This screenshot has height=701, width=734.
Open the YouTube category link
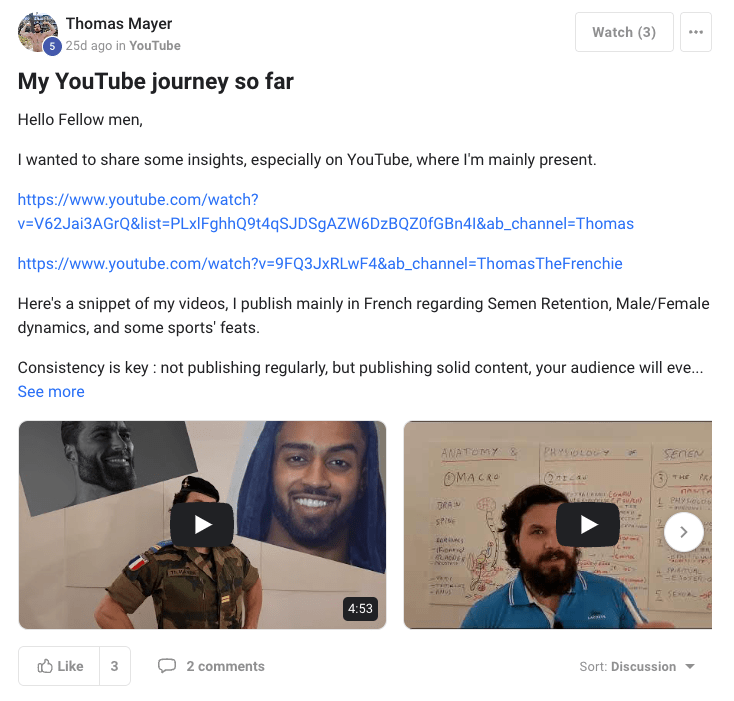tap(154, 45)
